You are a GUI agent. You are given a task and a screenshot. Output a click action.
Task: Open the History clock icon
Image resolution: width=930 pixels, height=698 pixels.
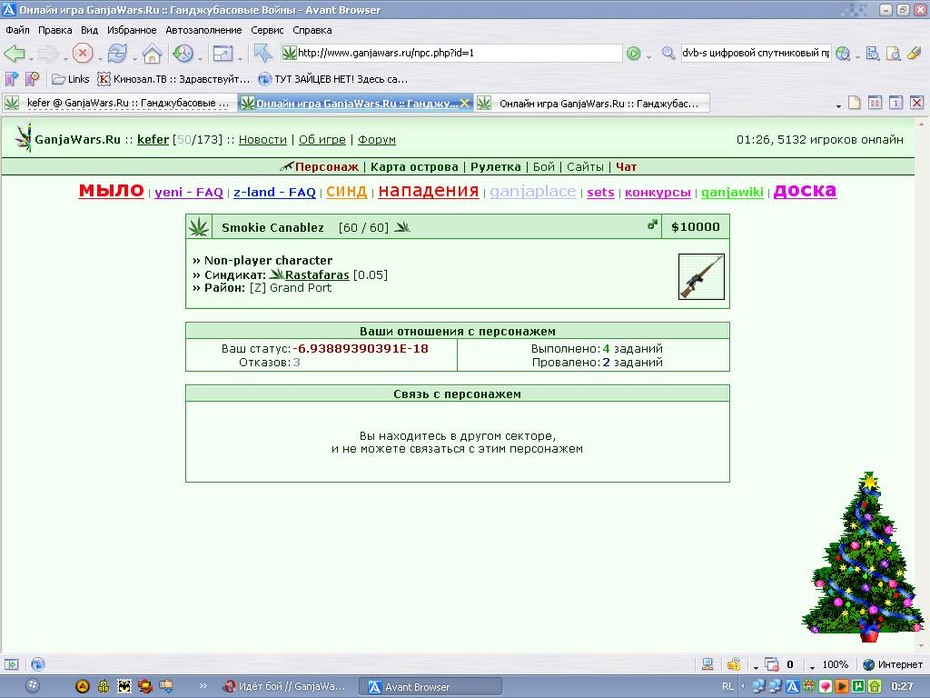(x=183, y=53)
